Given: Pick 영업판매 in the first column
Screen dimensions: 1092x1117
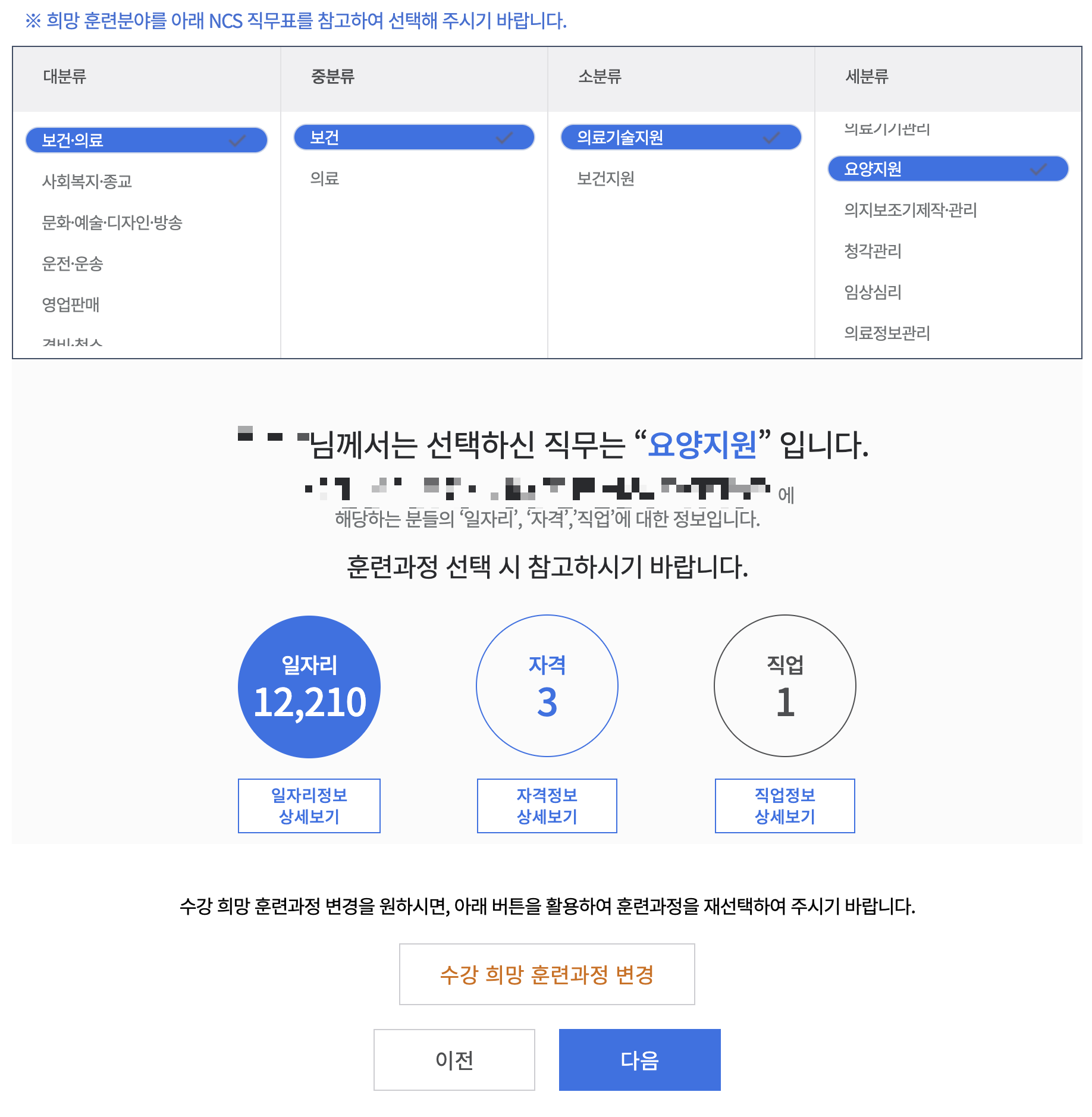Looking at the screenshot, I should click(x=71, y=305).
